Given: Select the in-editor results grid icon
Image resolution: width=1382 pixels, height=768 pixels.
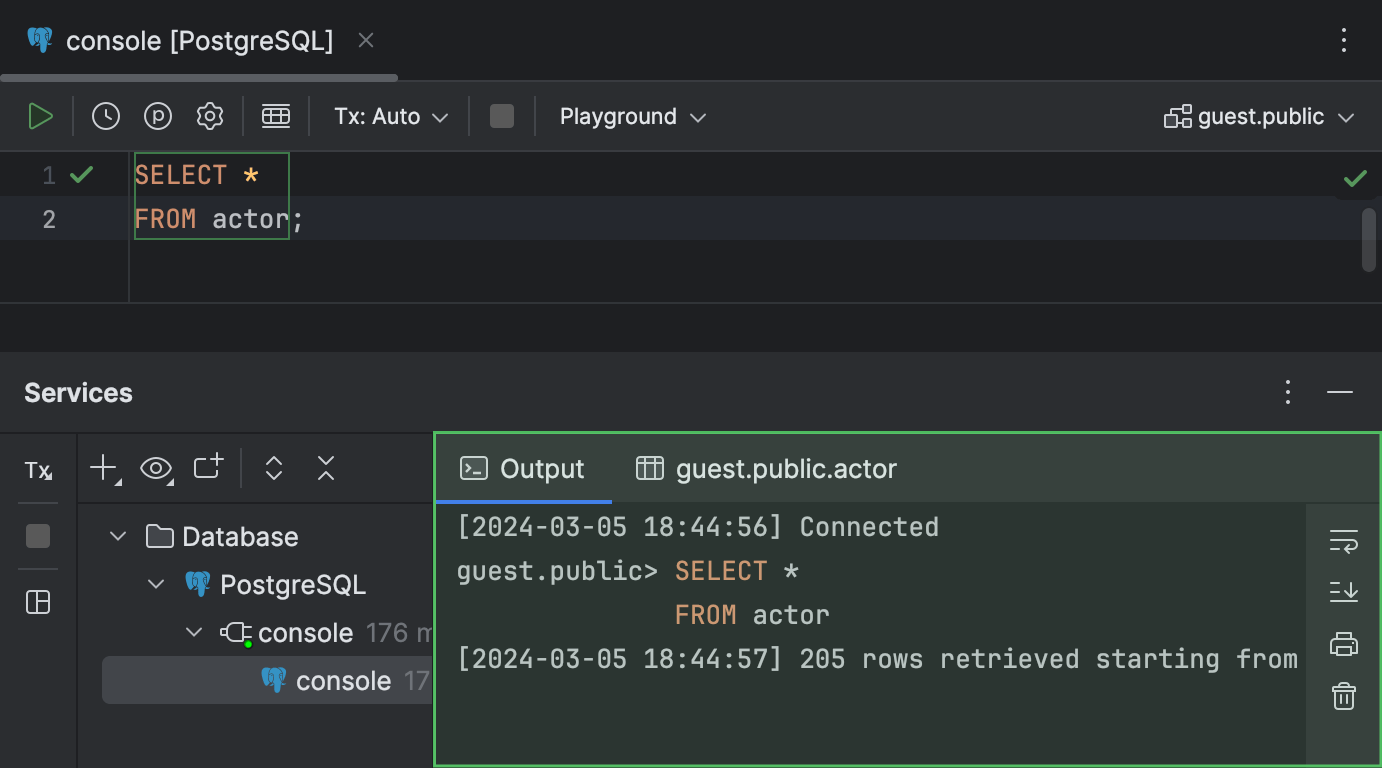Looking at the screenshot, I should click(x=276, y=115).
